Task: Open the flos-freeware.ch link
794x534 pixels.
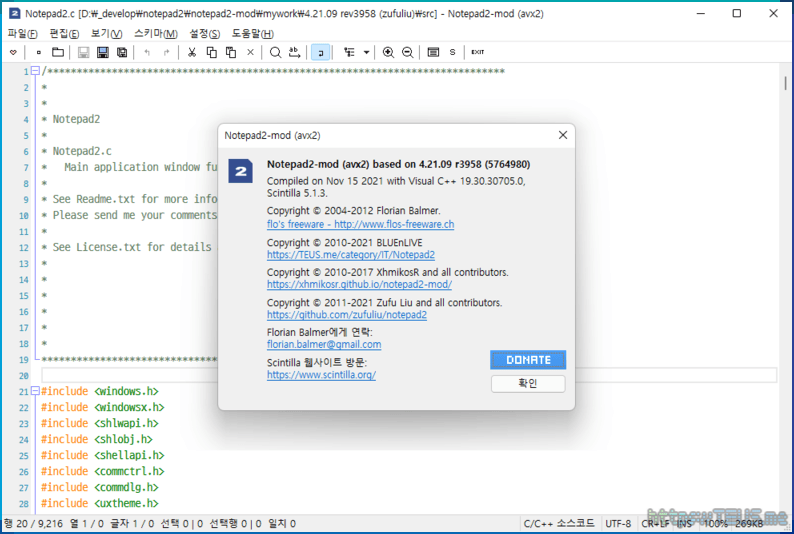Action: [x=361, y=224]
